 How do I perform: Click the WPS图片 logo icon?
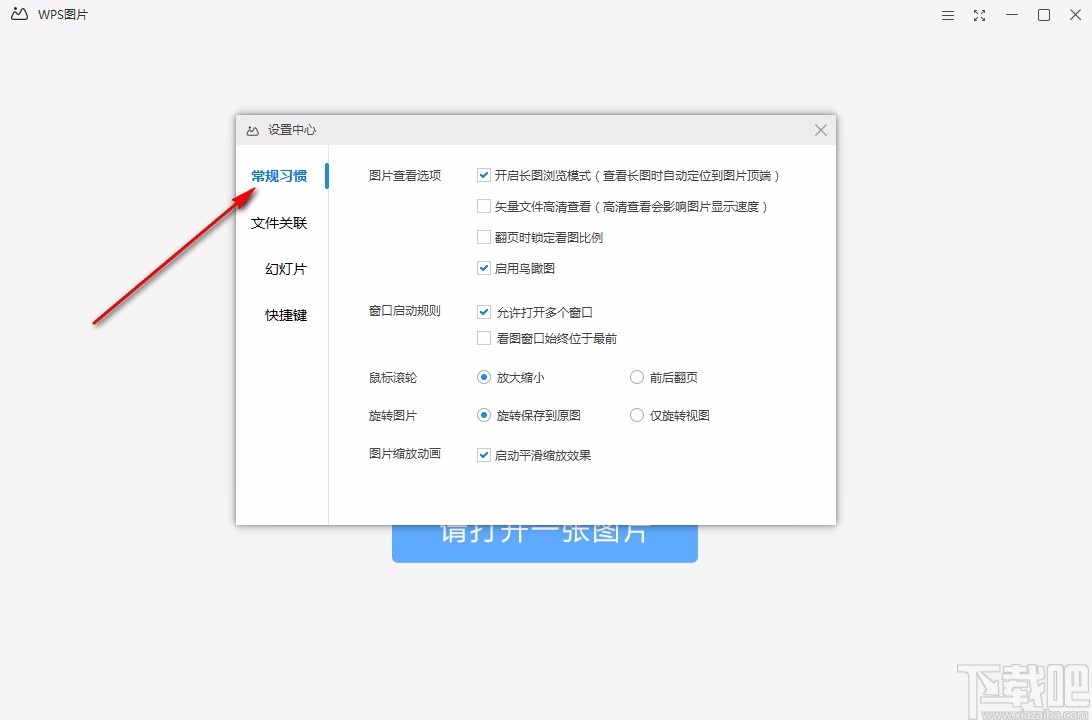tap(18, 14)
